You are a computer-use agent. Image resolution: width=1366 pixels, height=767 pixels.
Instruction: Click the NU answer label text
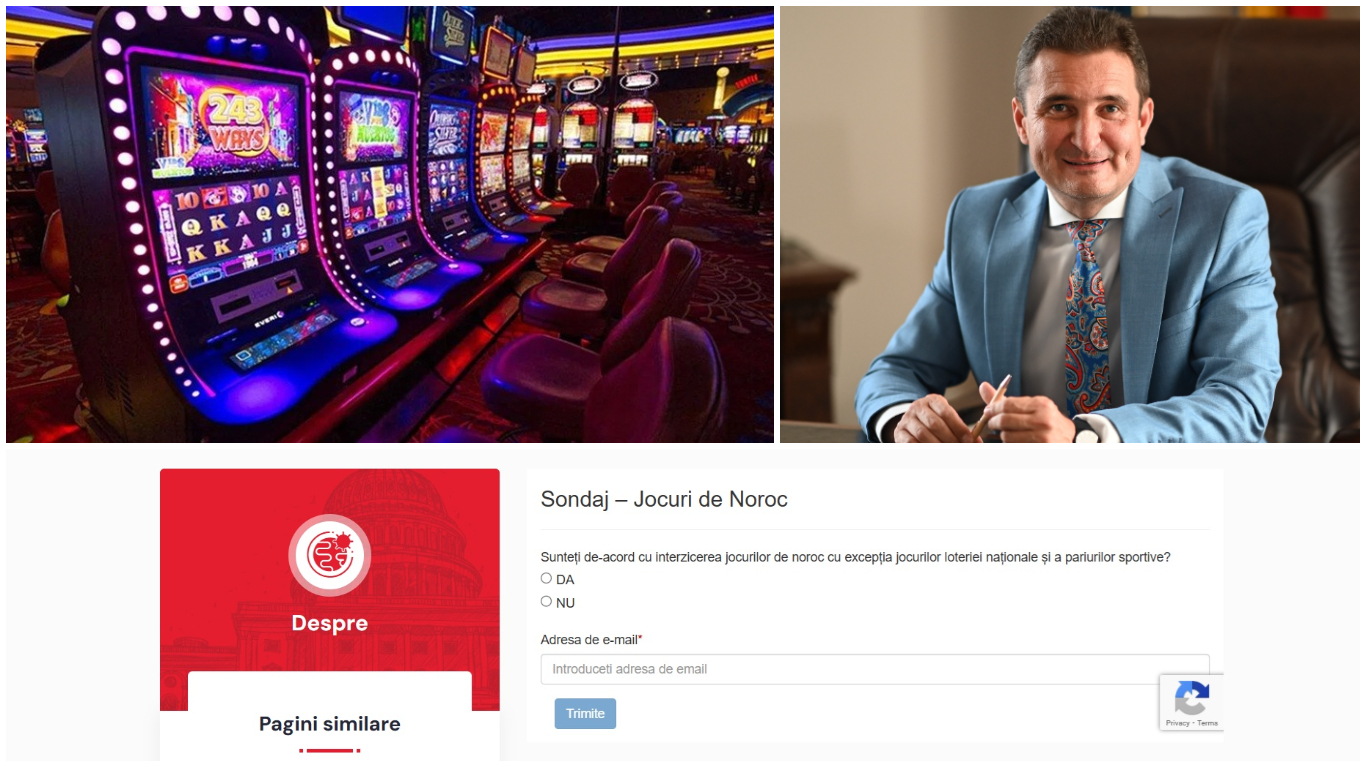point(565,603)
